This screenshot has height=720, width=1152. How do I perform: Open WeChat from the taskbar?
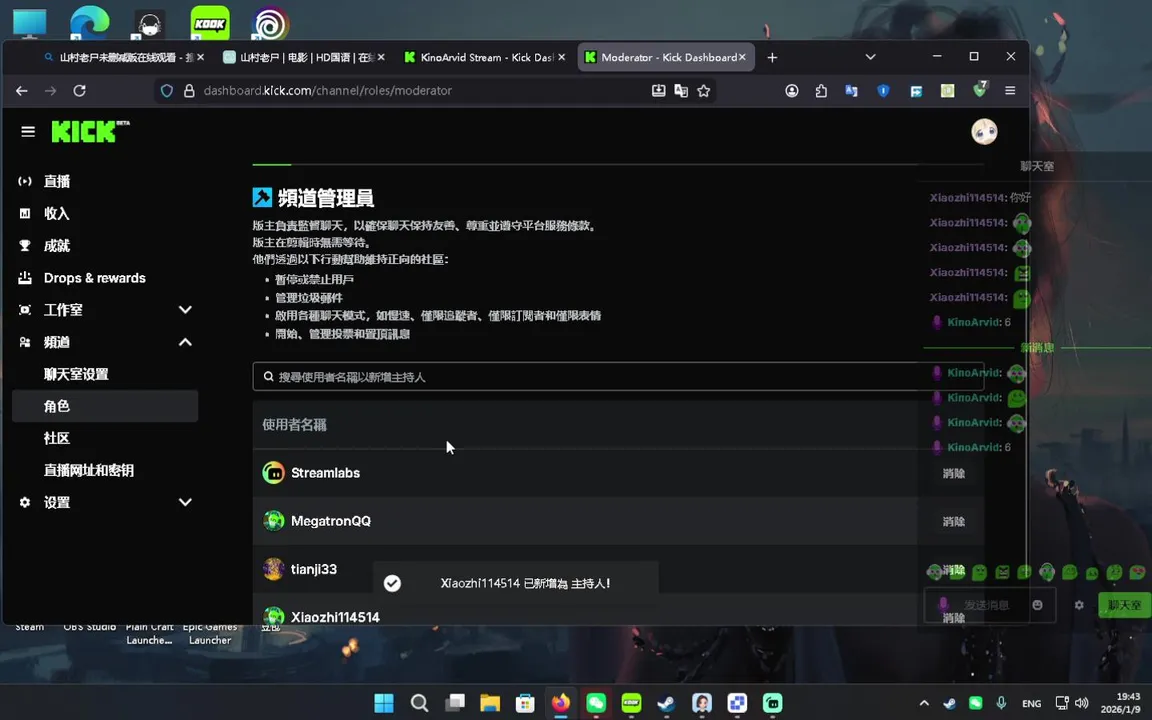tap(596, 703)
